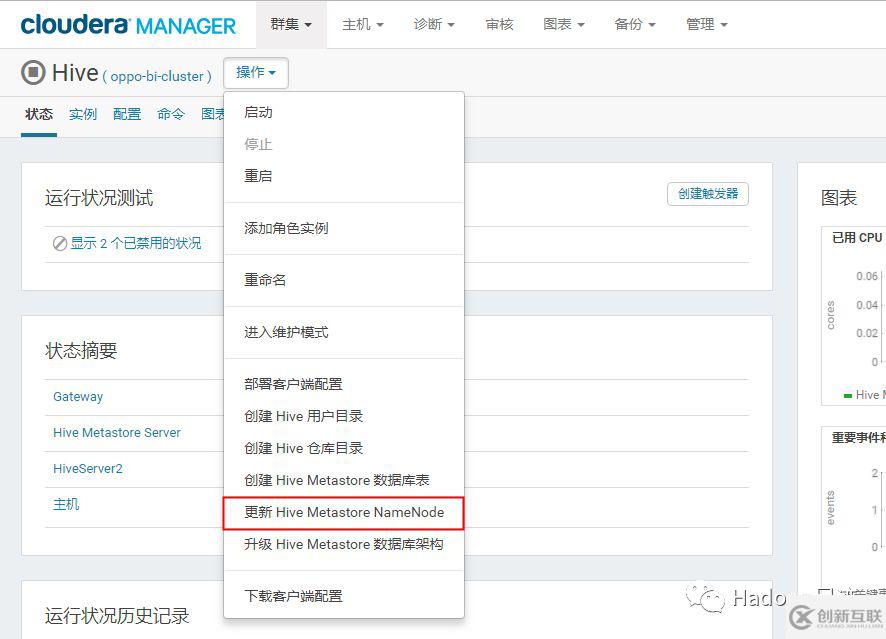This screenshot has height=639, width=886.
Task: Click the 创建触发器 button
Action: (x=708, y=194)
